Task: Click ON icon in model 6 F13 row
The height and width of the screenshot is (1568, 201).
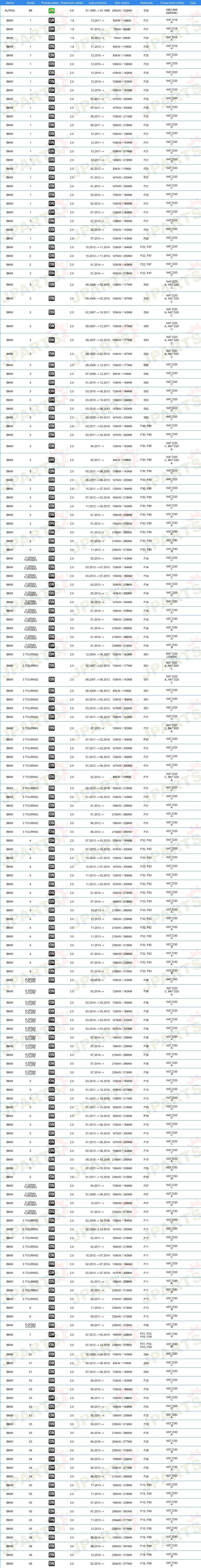Action: tap(51, 1307)
